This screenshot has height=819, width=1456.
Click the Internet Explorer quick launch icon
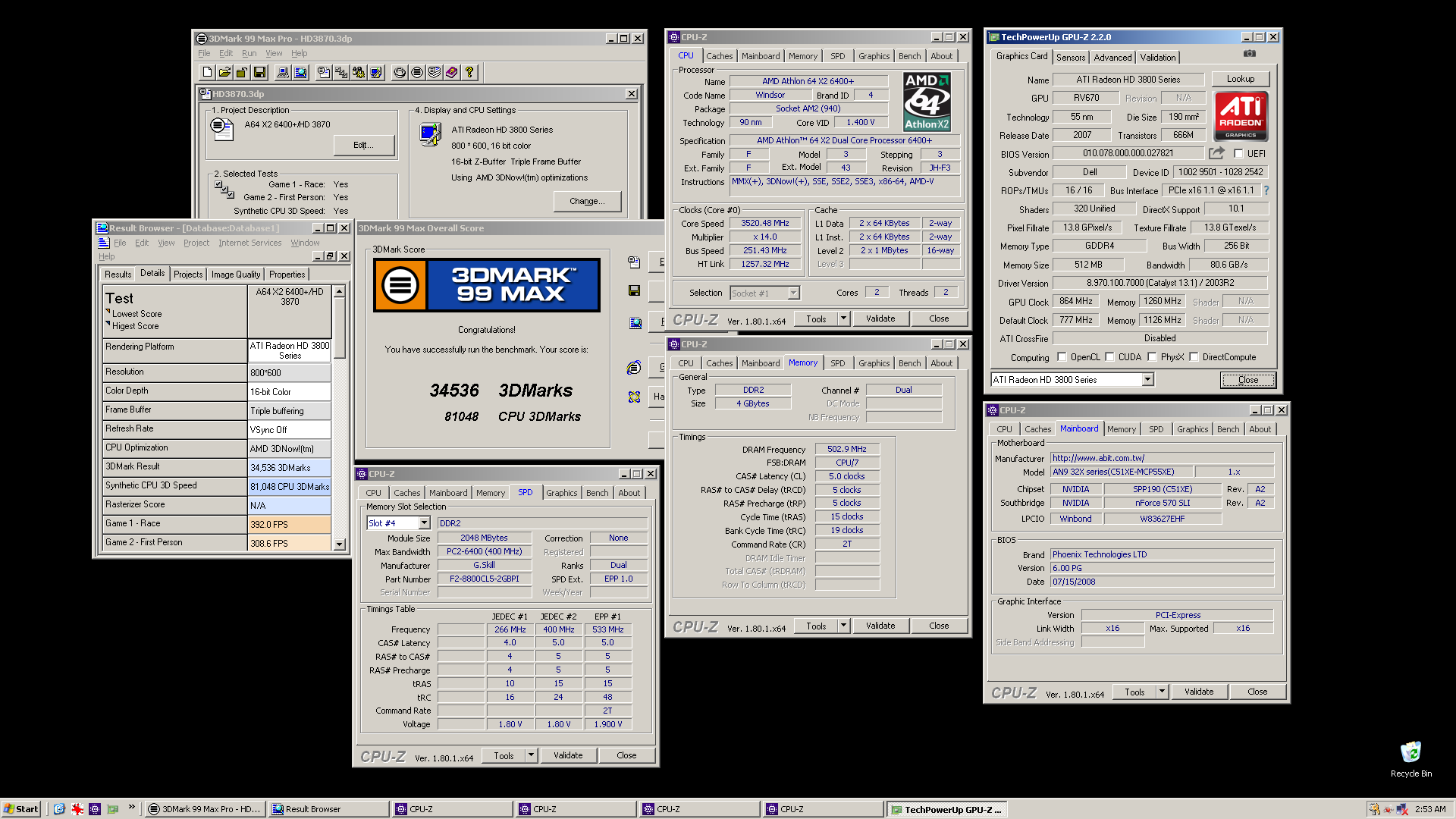(x=59, y=809)
